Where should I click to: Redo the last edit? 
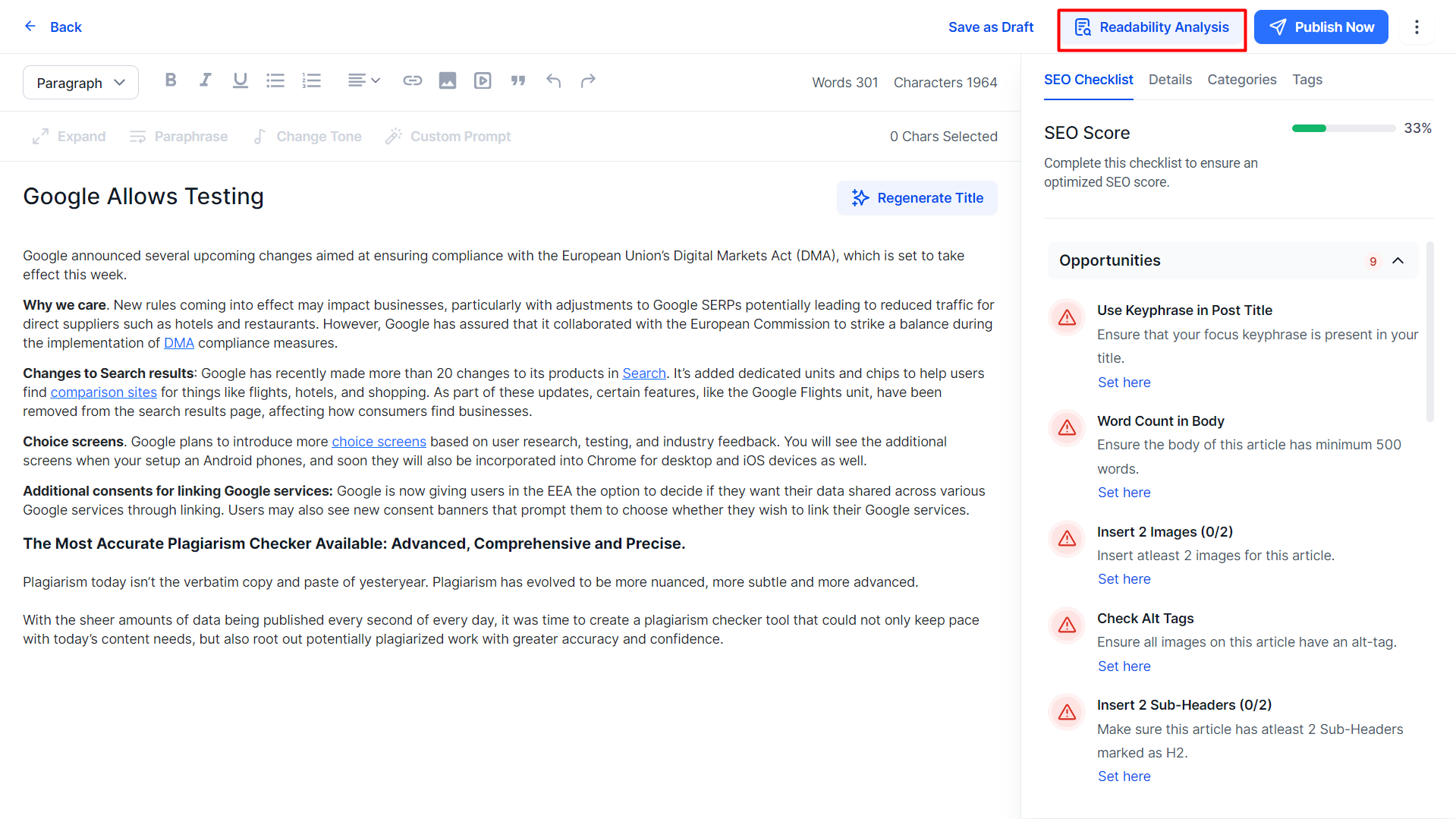(x=588, y=80)
